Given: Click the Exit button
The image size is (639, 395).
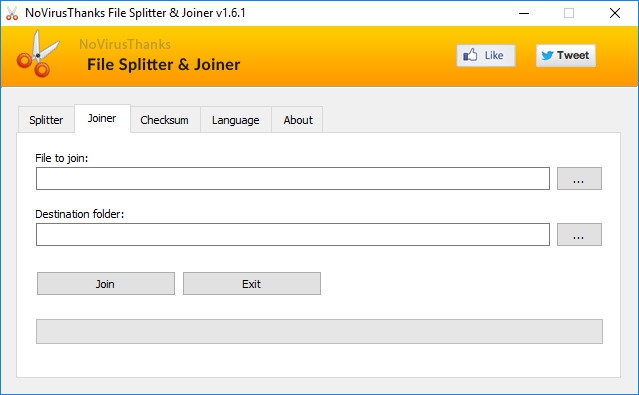Looking at the screenshot, I should pyautogui.click(x=252, y=284).
